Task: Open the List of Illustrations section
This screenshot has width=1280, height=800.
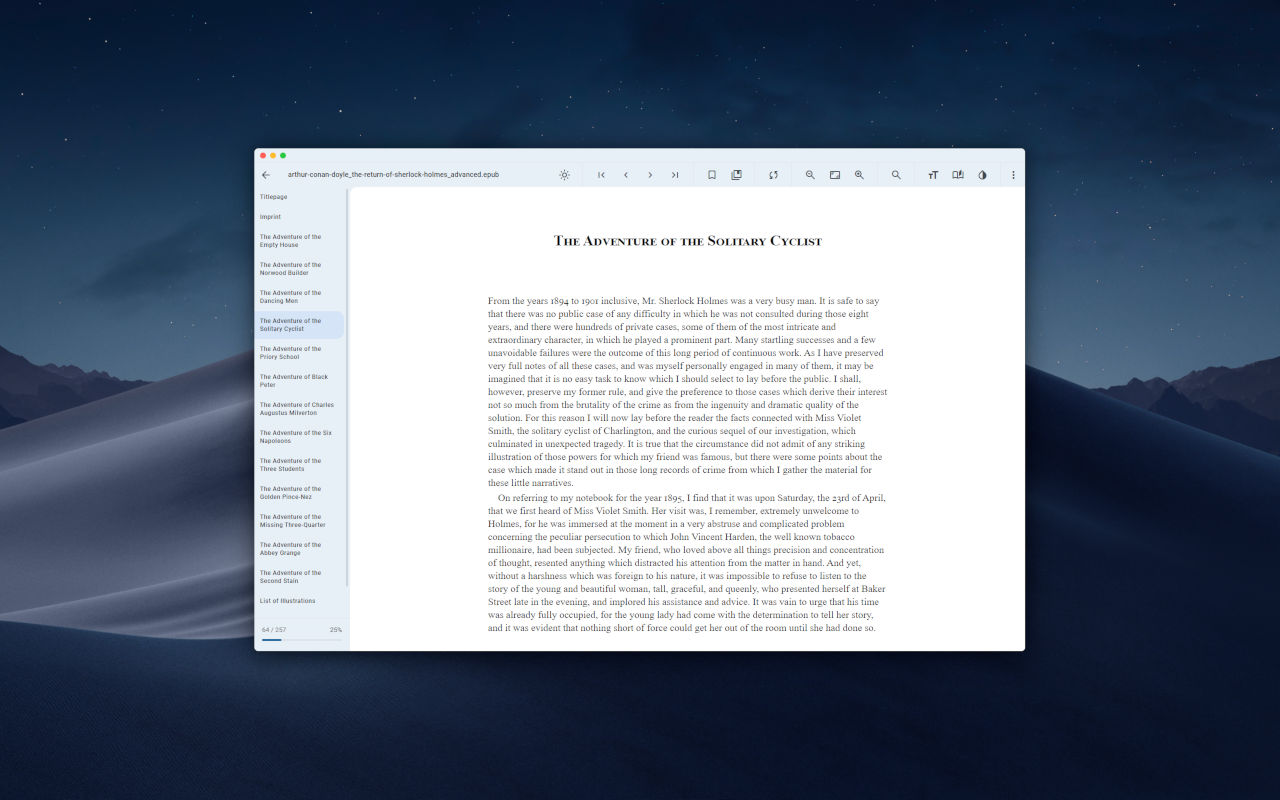Action: coord(288,600)
